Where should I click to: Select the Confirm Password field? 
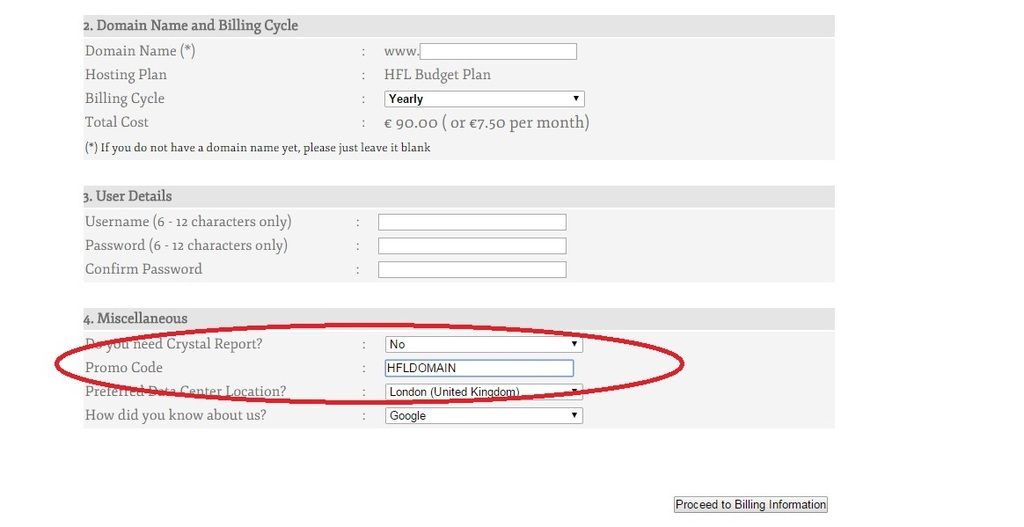(472, 270)
